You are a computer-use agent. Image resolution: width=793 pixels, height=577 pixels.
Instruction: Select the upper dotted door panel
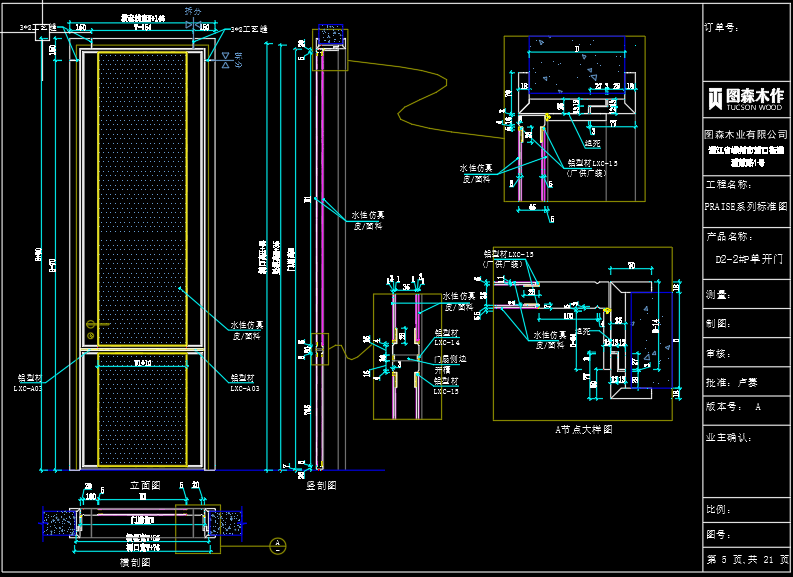[139, 197]
